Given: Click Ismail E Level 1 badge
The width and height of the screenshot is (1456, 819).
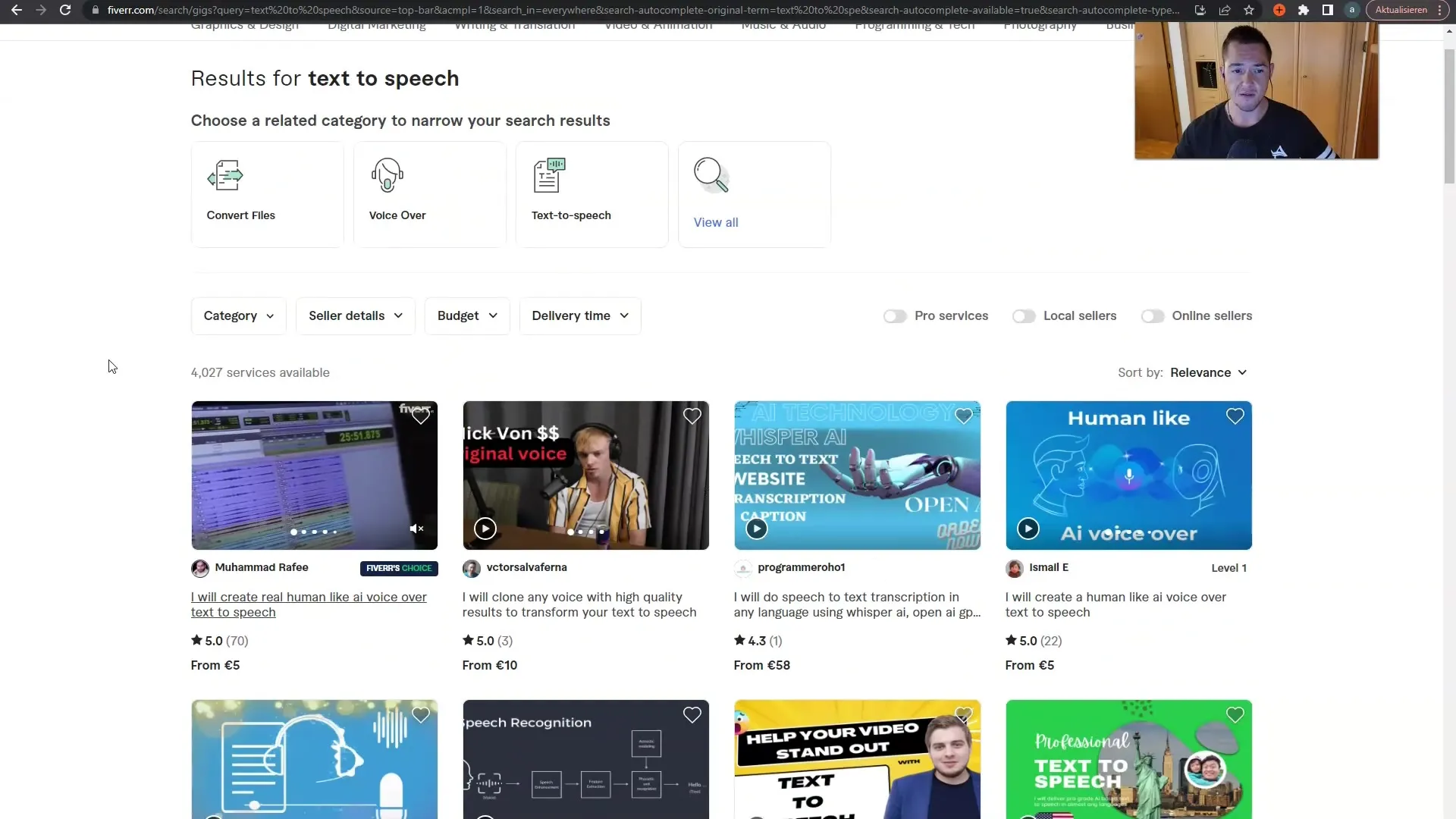Looking at the screenshot, I should 1229,568.
